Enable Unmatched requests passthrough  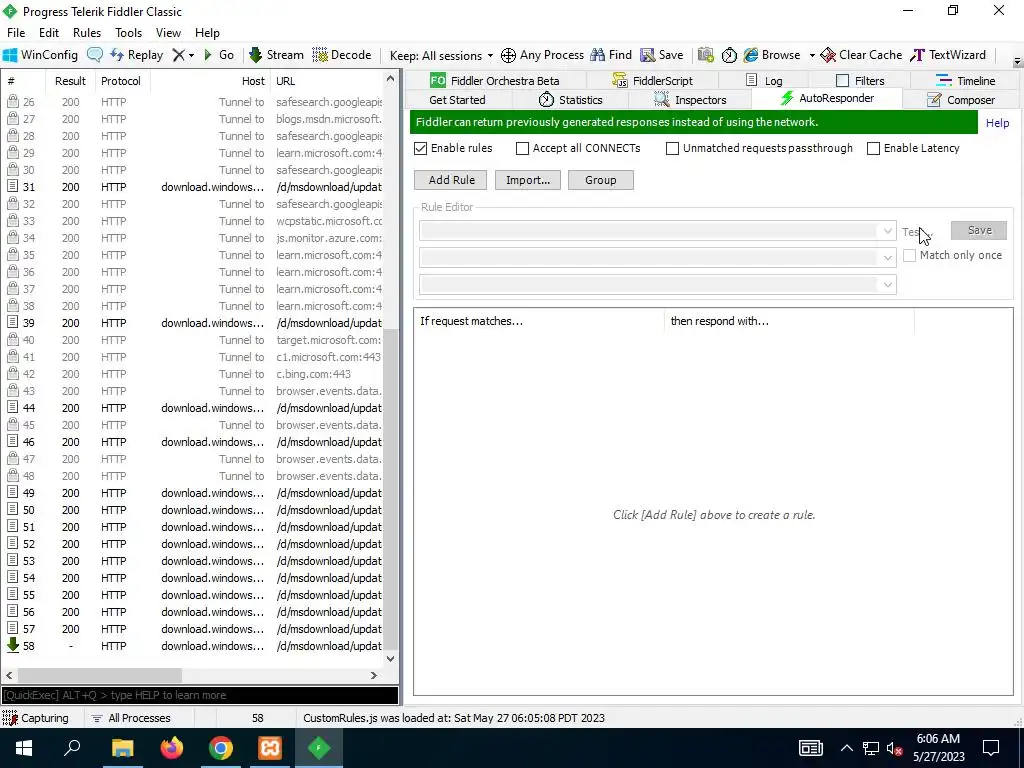point(672,148)
